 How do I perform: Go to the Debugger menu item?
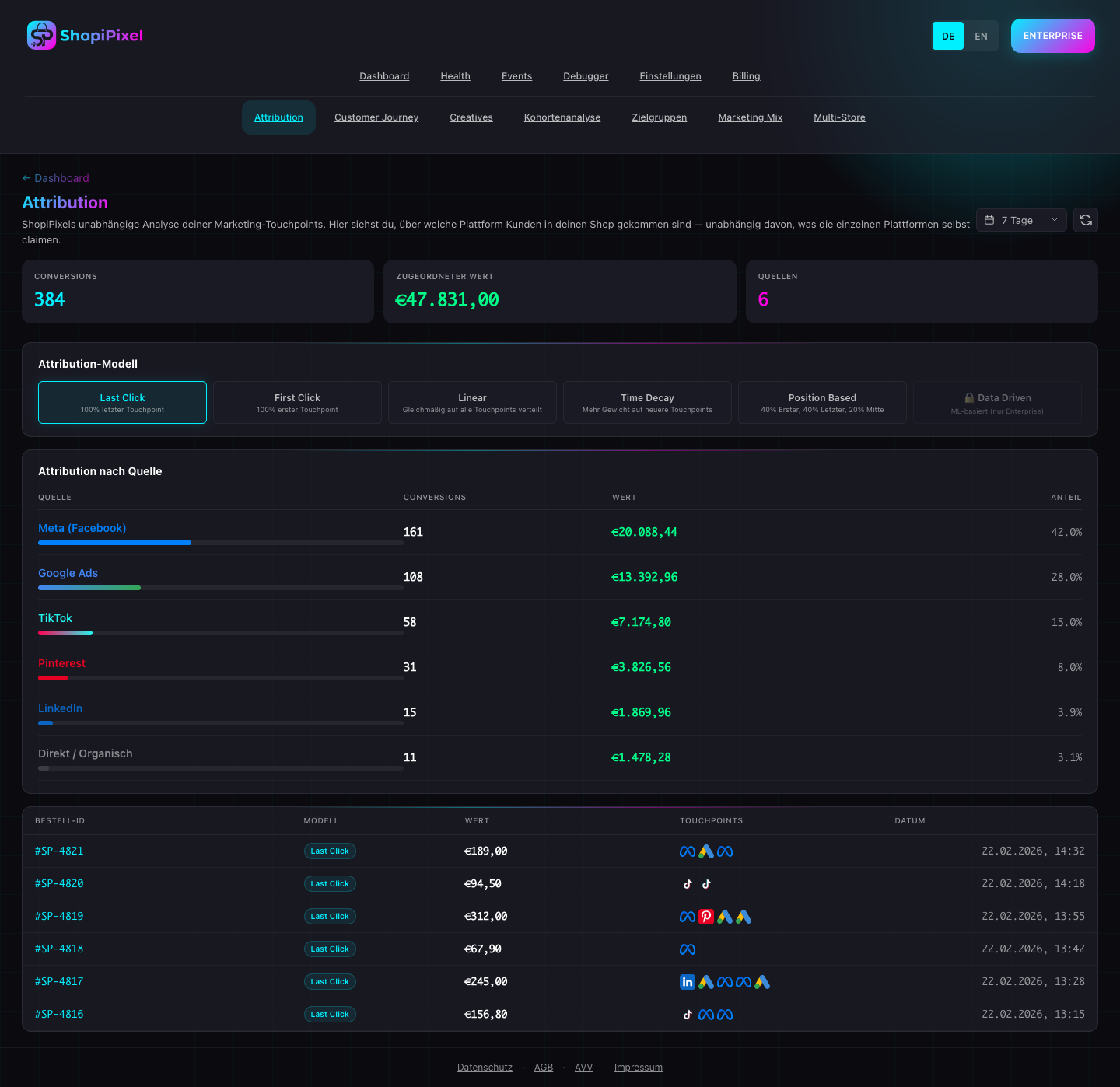(586, 76)
